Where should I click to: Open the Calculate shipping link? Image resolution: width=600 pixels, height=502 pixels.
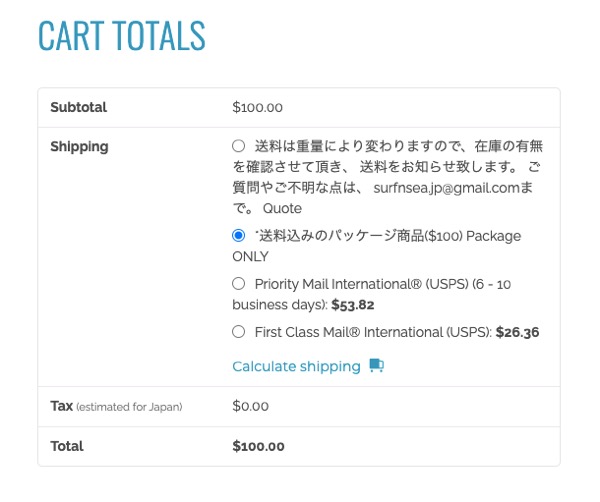point(296,367)
